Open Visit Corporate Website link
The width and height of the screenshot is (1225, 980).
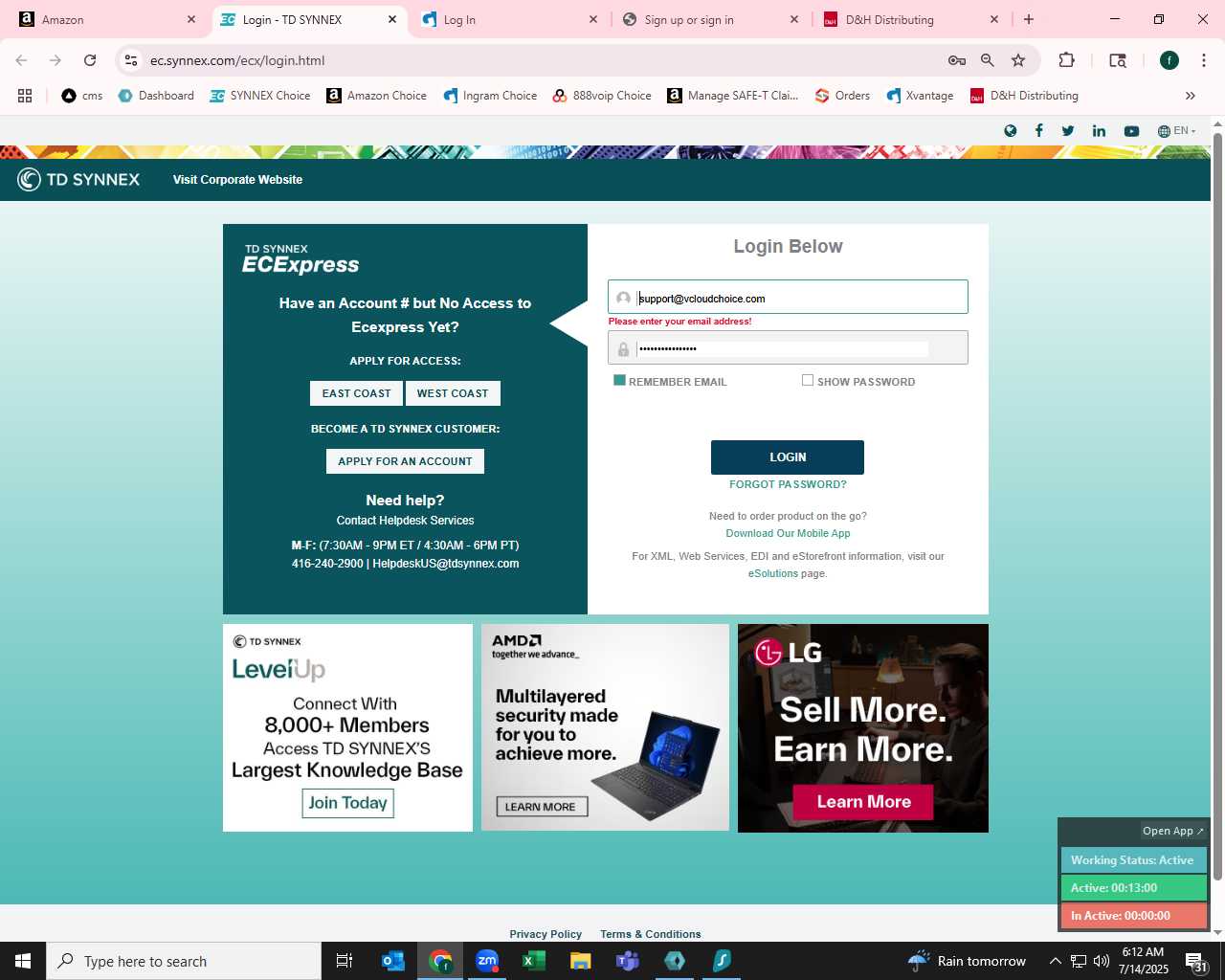click(237, 179)
